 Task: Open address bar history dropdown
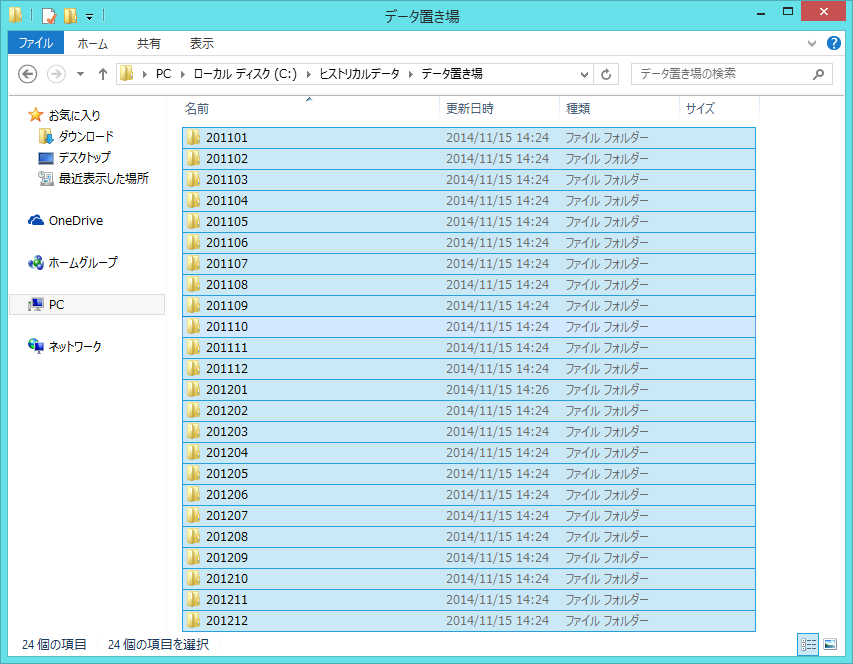pyautogui.click(x=585, y=74)
